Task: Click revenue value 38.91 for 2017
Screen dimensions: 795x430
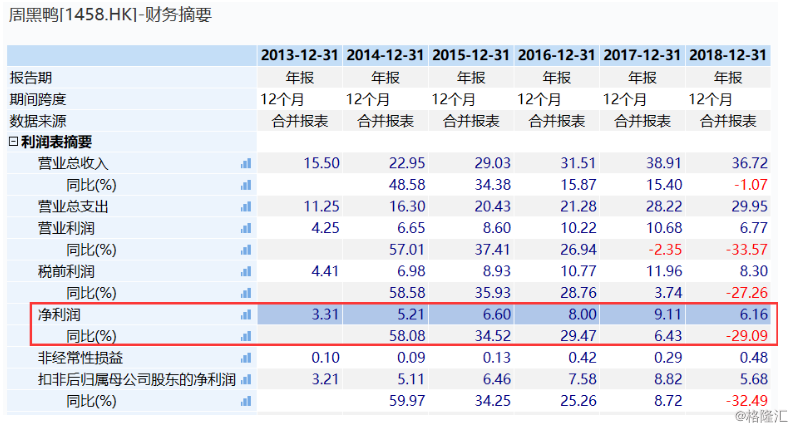Action: 664,163
